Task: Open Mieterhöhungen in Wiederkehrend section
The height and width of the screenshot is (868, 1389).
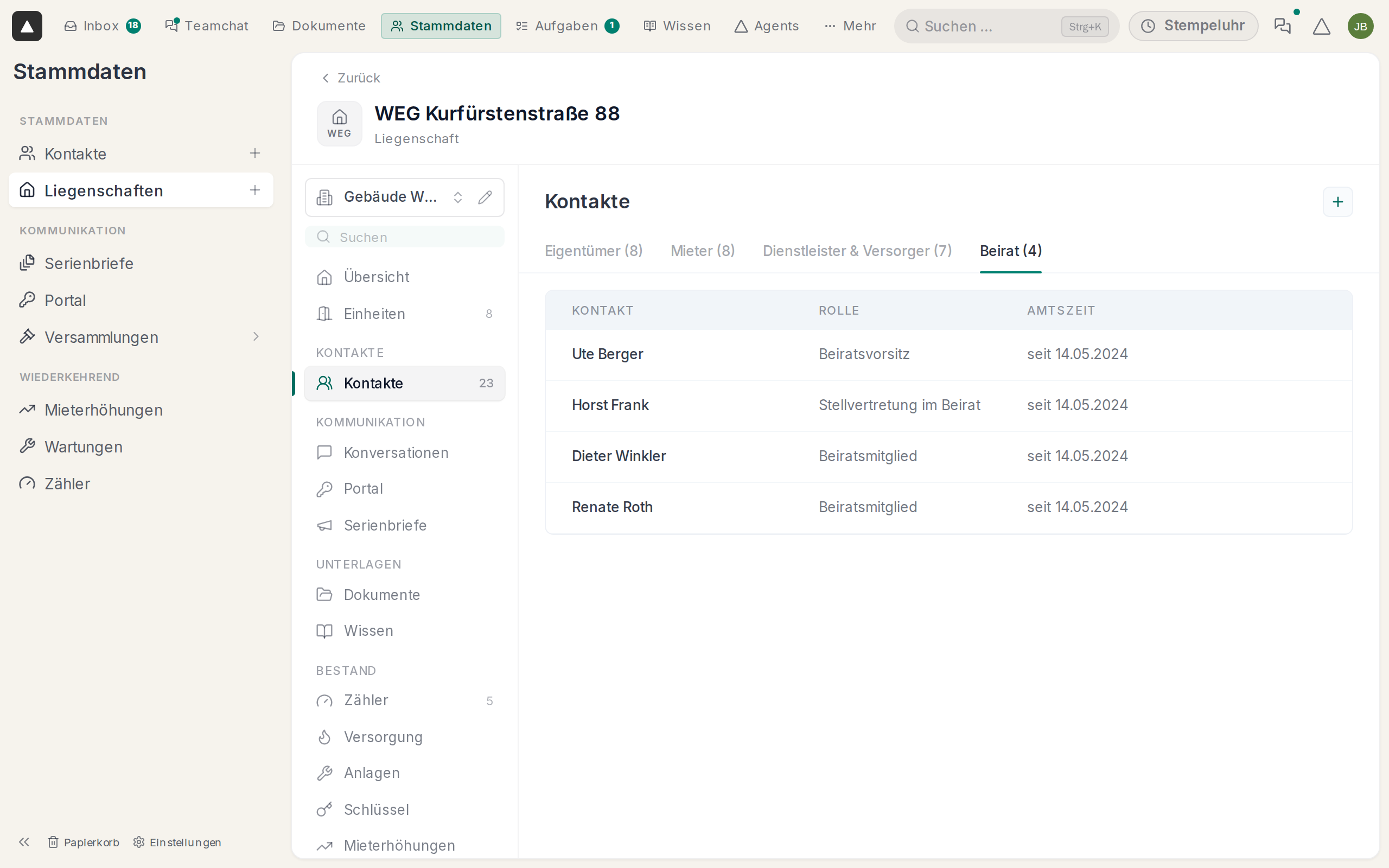Action: [141, 410]
